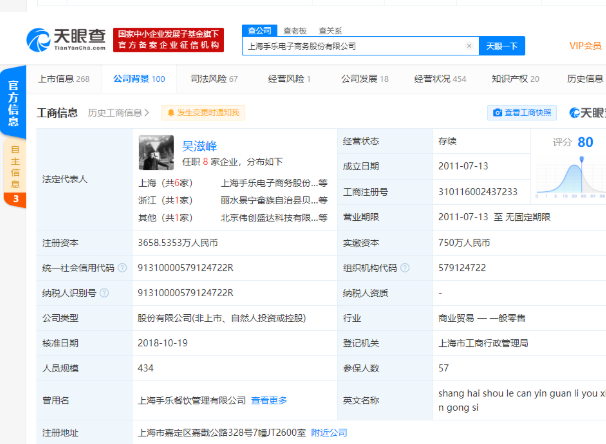
Task: Click the company type value 股份有限公司
Action: tap(221, 318)
